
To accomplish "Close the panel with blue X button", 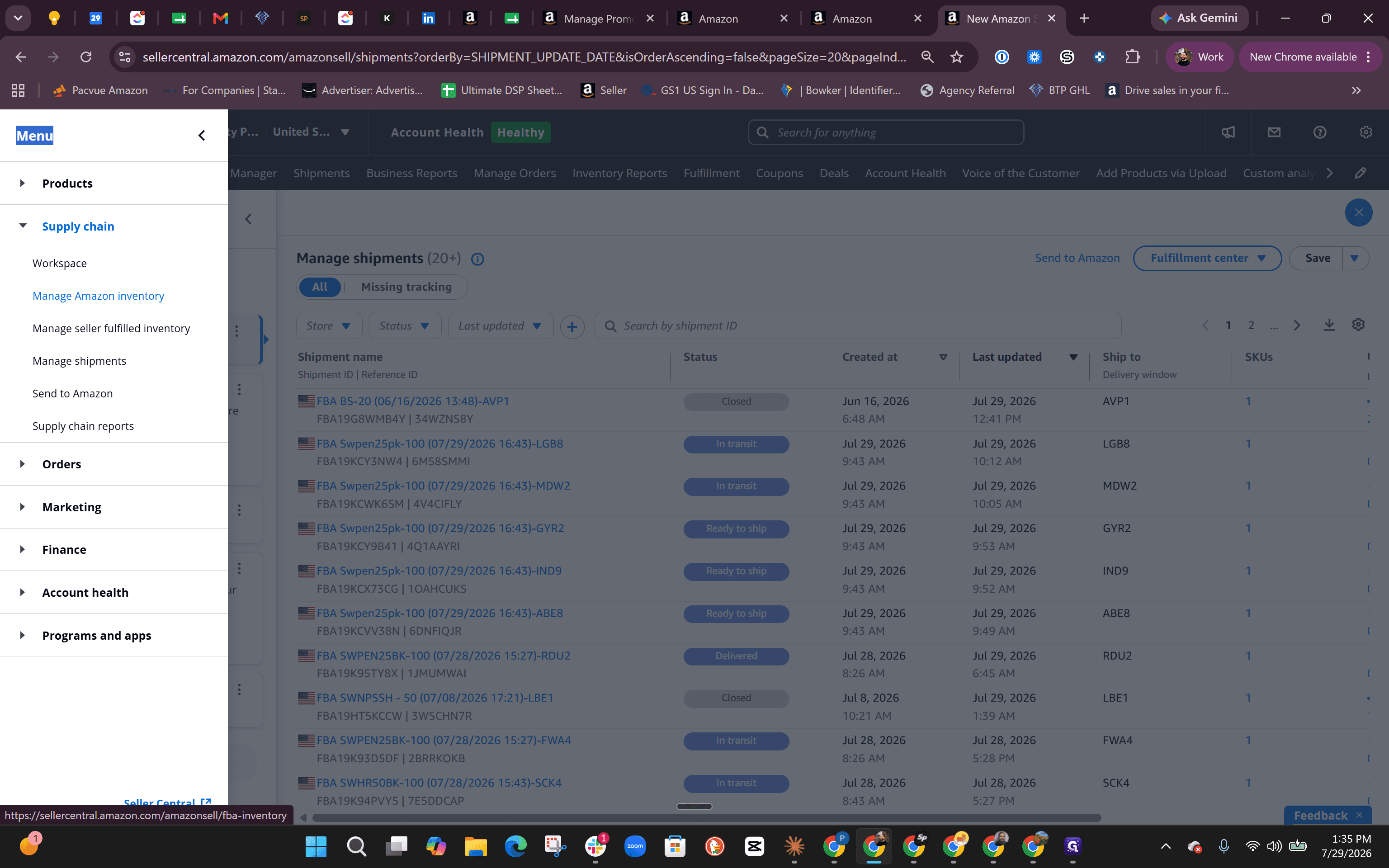I will (x=1359, y=212).
